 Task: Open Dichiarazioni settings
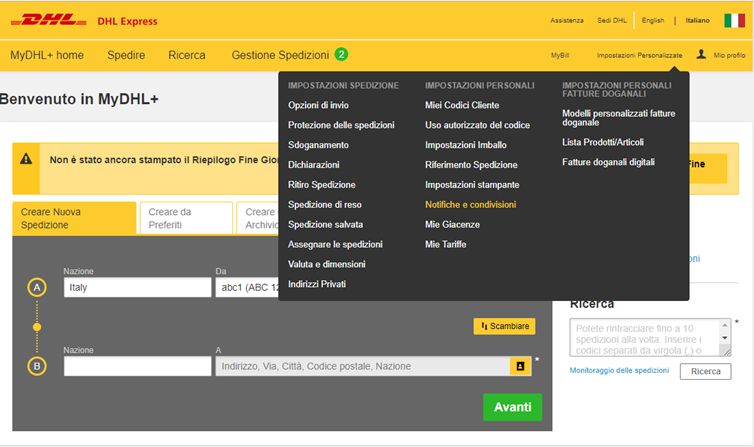(314, 165)
